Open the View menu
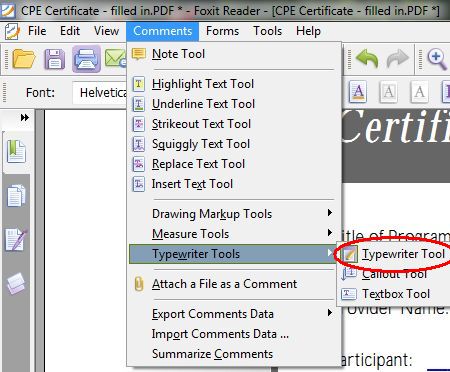Image resolution: width=450 pixels, height=372 pixels. [x=106, y=31]
